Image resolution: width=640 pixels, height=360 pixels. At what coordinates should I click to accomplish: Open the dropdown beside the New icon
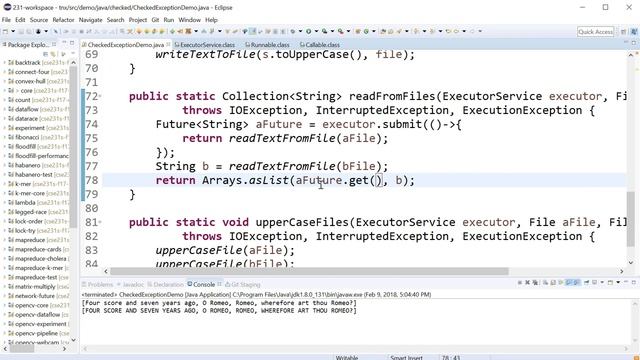(x=13, y=31)
